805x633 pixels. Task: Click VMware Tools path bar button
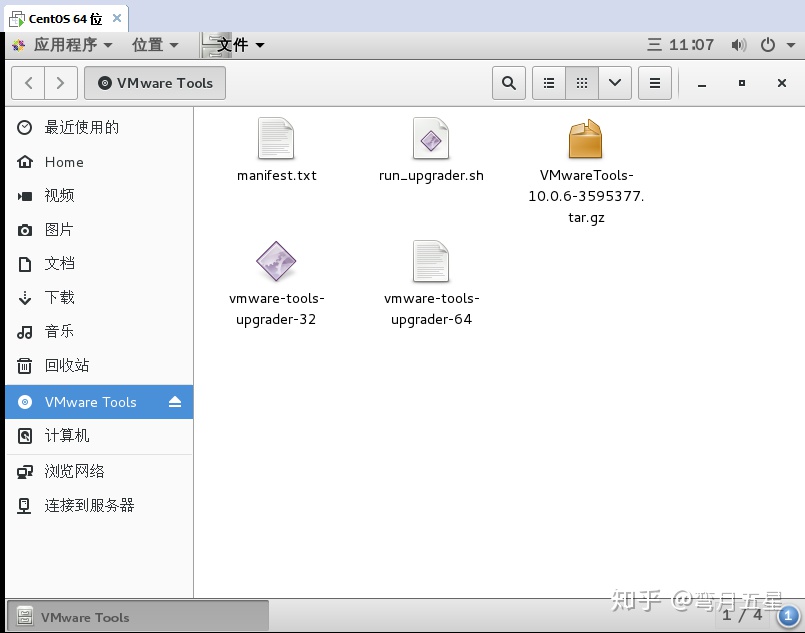tap(155, 83)
